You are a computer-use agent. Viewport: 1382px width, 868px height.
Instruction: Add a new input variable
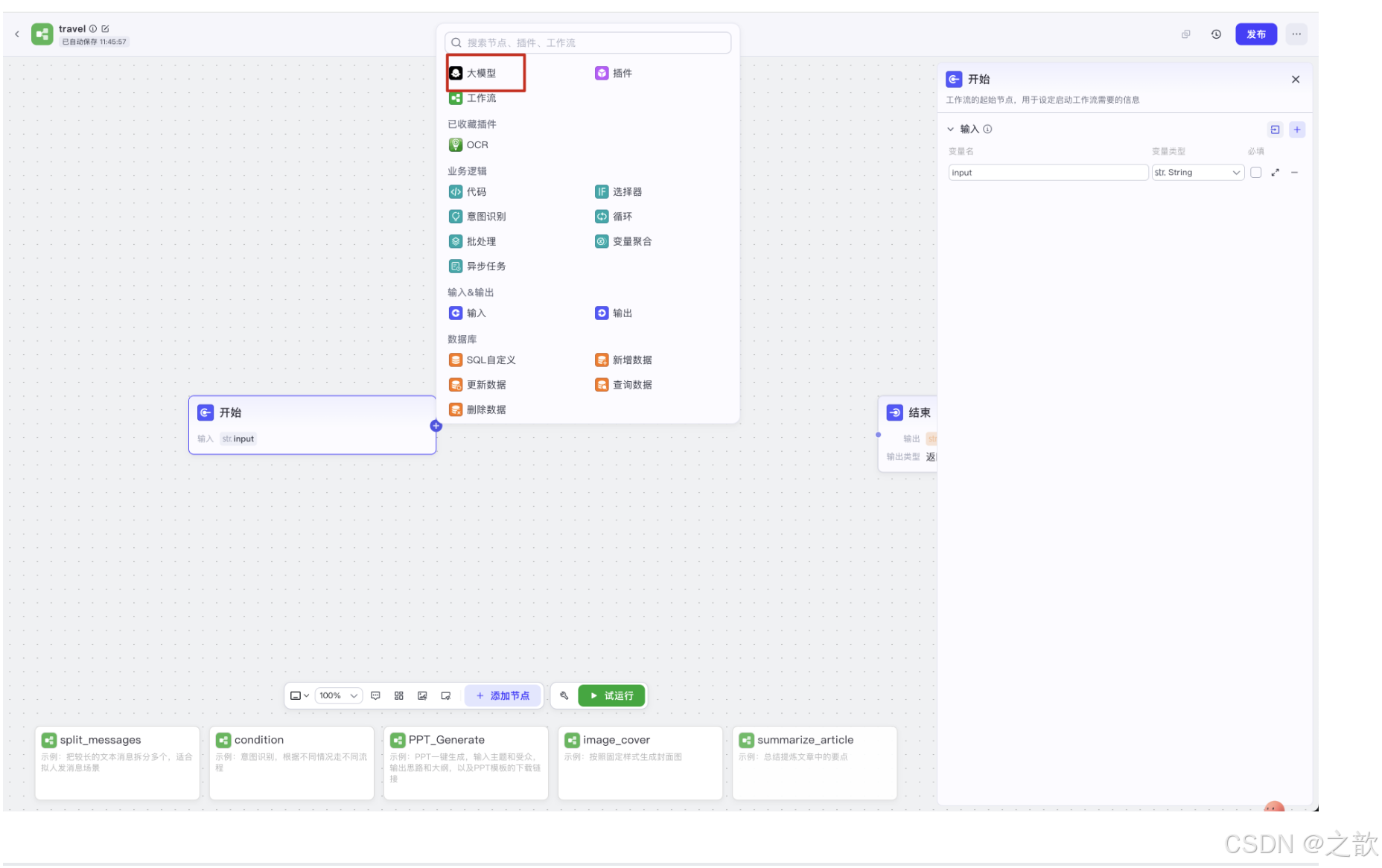(1297, 130)
